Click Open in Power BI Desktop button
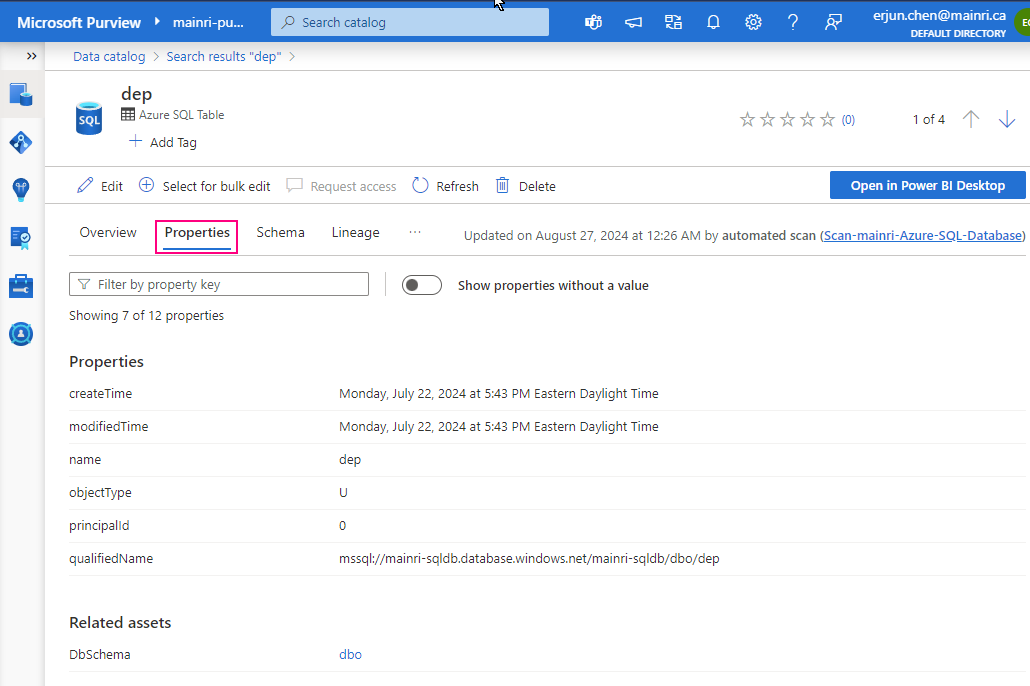Image resolution: width=1030 pixels, height=686 pixels. point(928,185)
